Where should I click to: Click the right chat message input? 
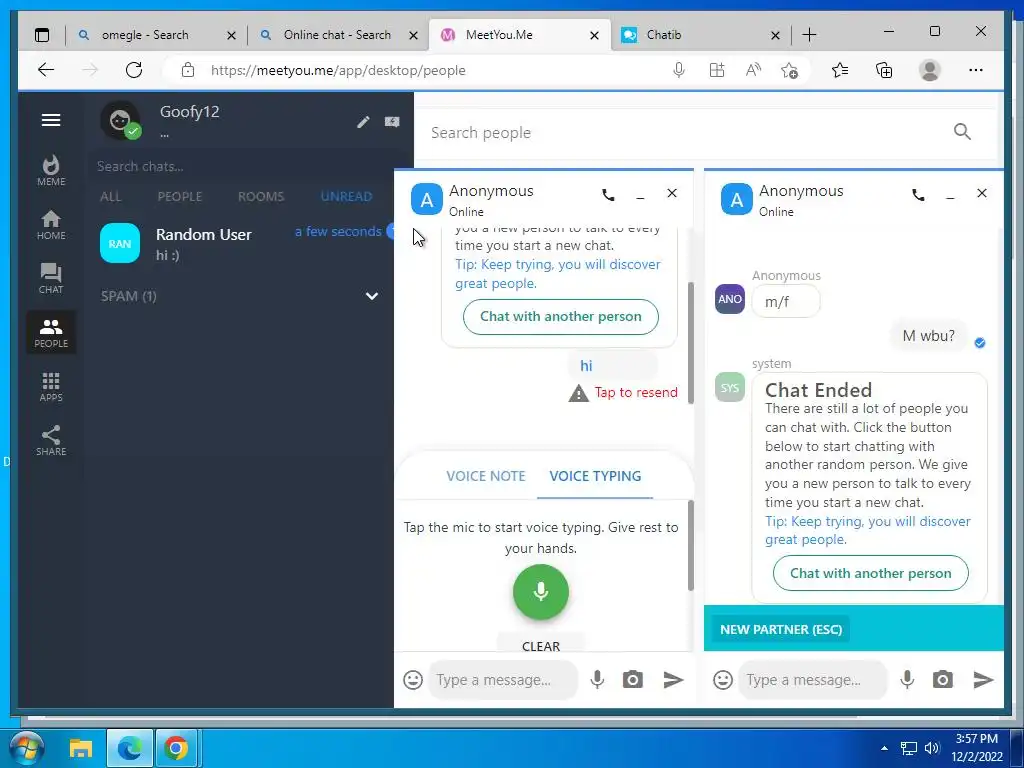813,680
